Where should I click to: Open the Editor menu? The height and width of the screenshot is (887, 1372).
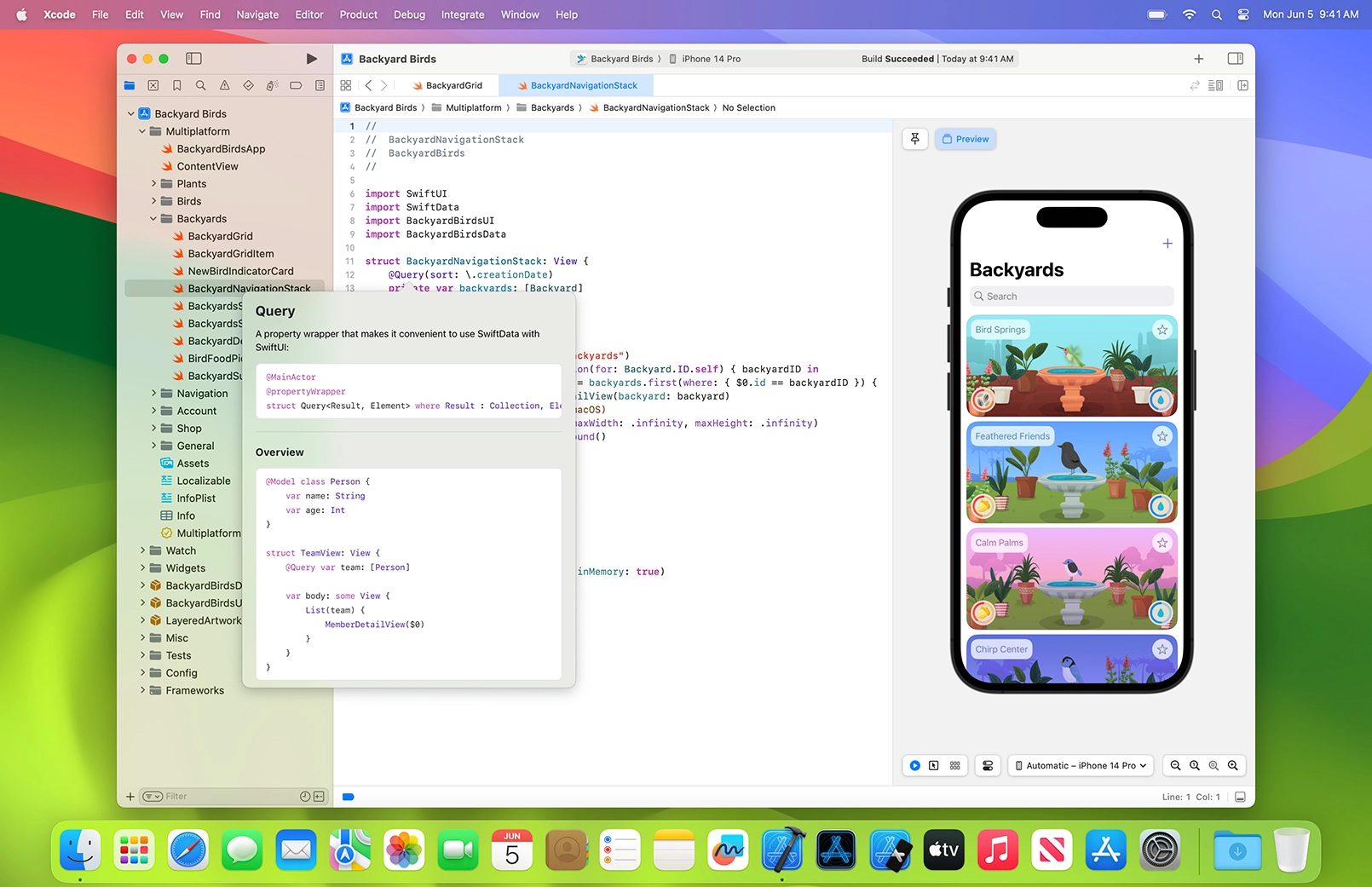pos(309,14)
